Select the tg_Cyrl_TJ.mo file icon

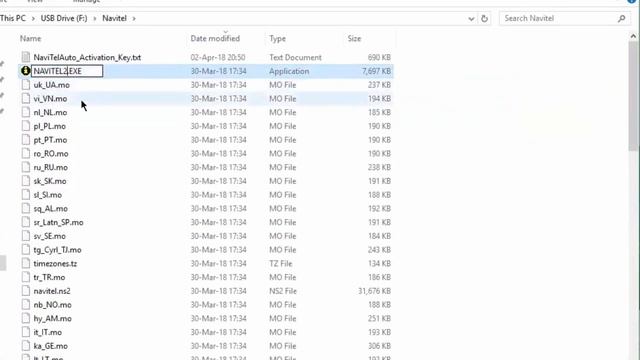coord(26,250)
